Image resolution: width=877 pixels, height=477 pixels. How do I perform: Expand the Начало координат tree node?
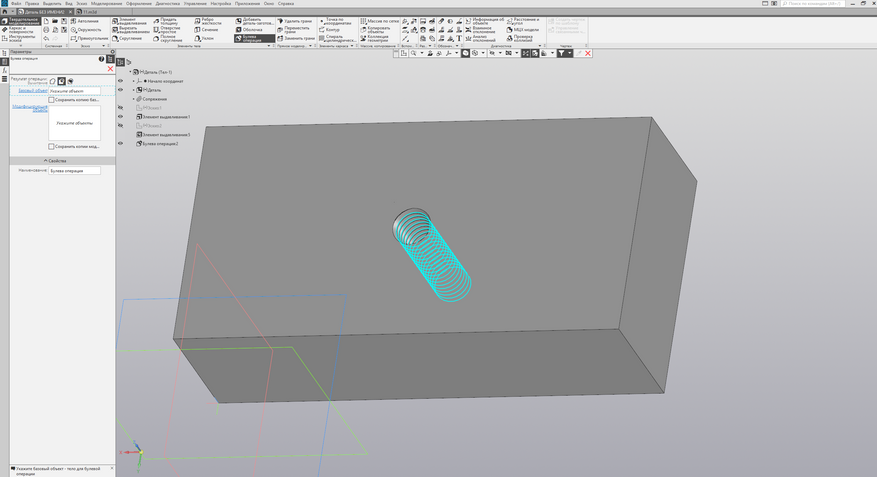[x=134, y=81]
